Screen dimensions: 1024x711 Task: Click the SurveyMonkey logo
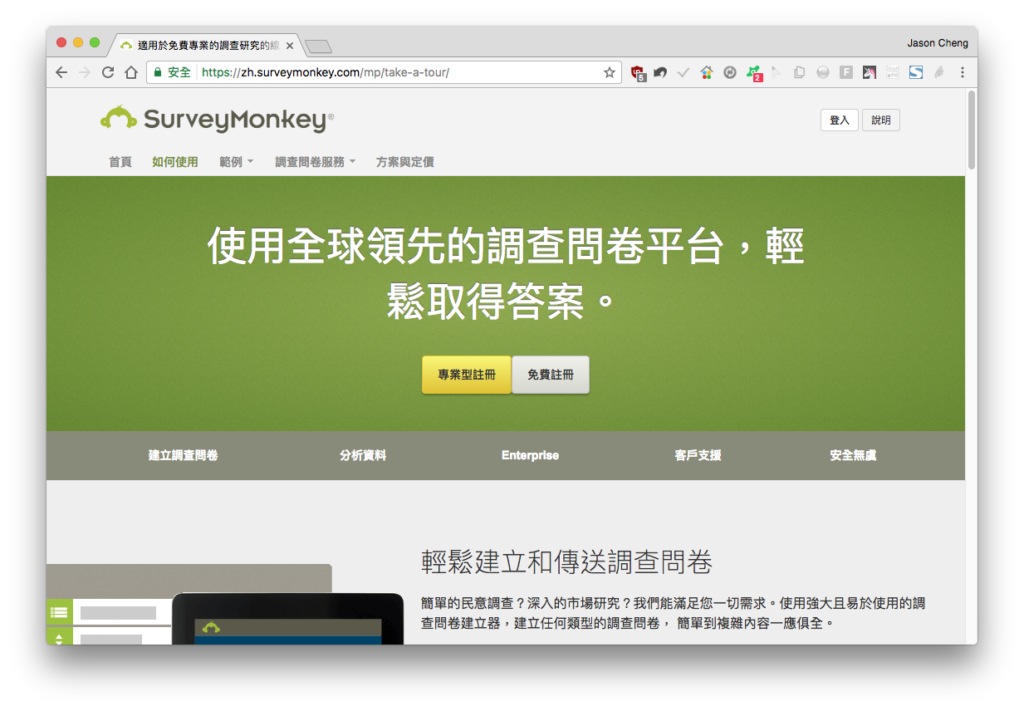(x=217, y=119)
